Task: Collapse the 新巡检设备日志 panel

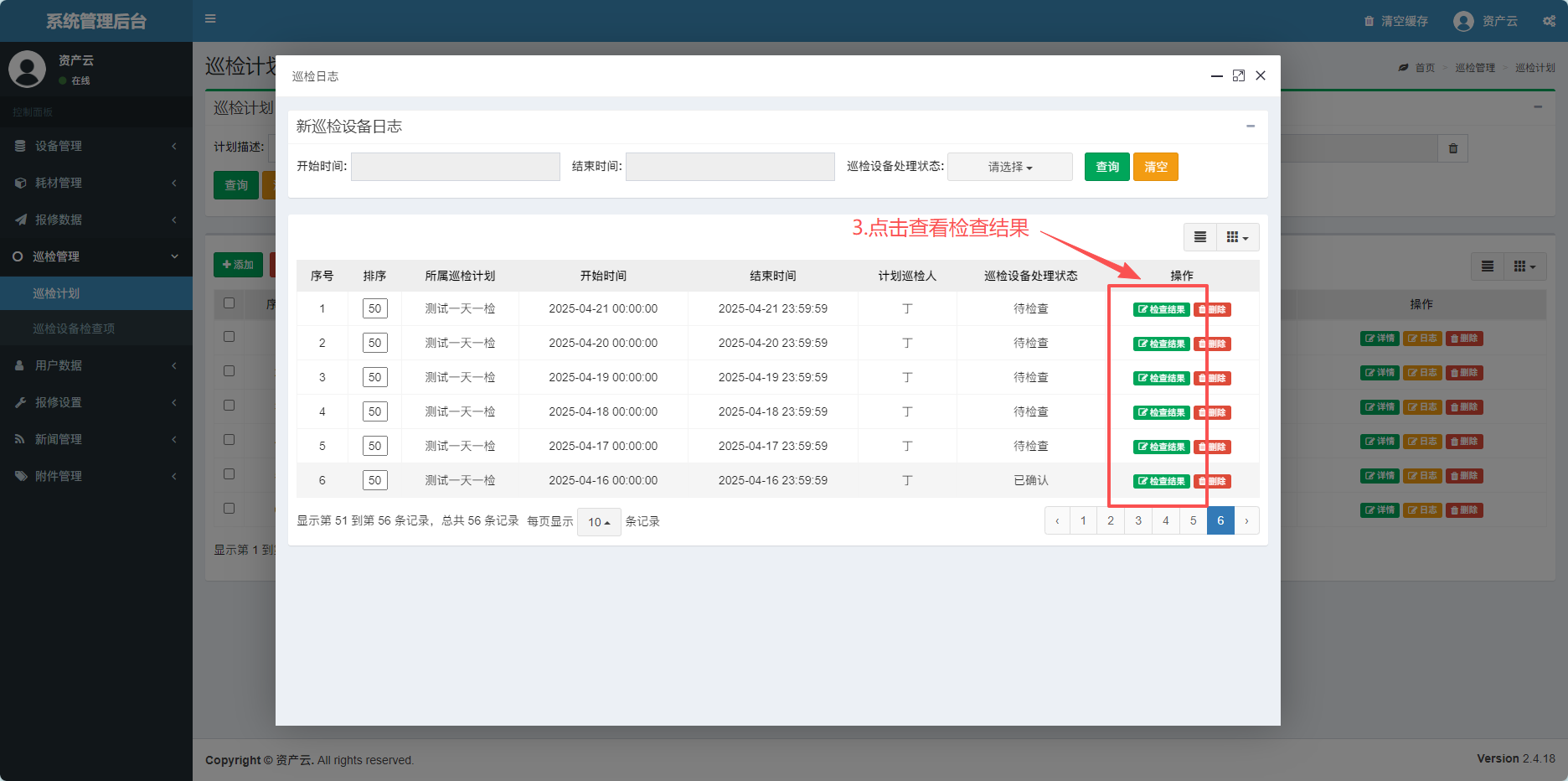Action: click(1251, 127)
